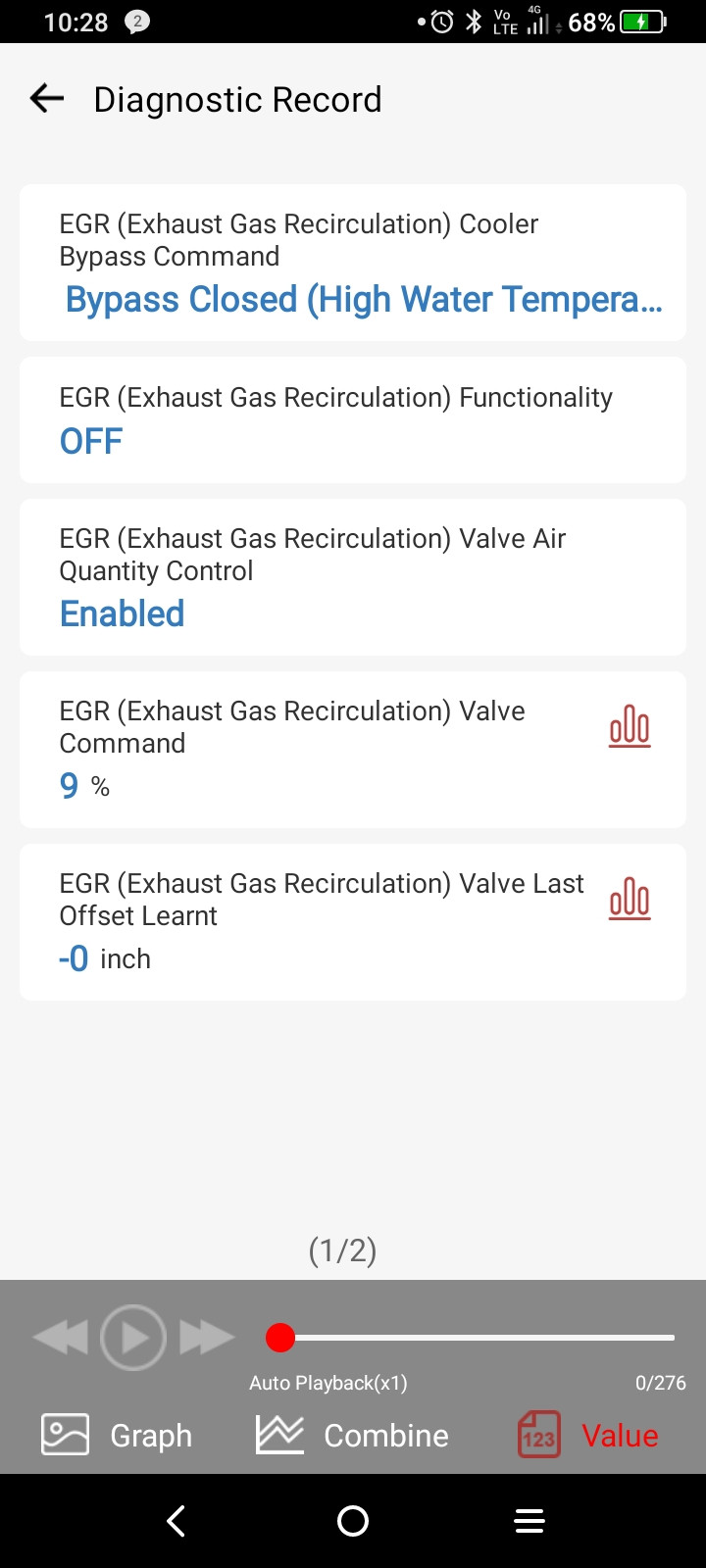Tap the EGR Valve Air Quantity Control card
Viewport: 706px width, 1568px height.
click(353, 577)
